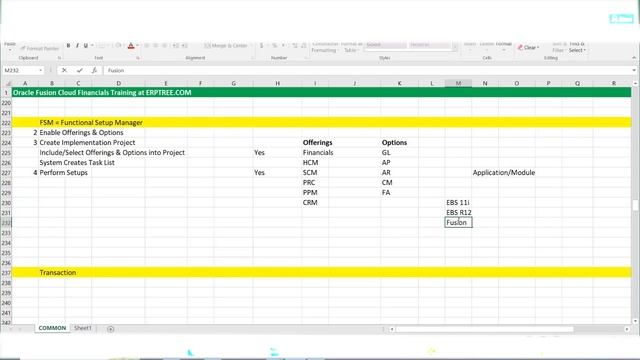Switch to the COMMON sheet tab
640x360 pixels.
52,328
